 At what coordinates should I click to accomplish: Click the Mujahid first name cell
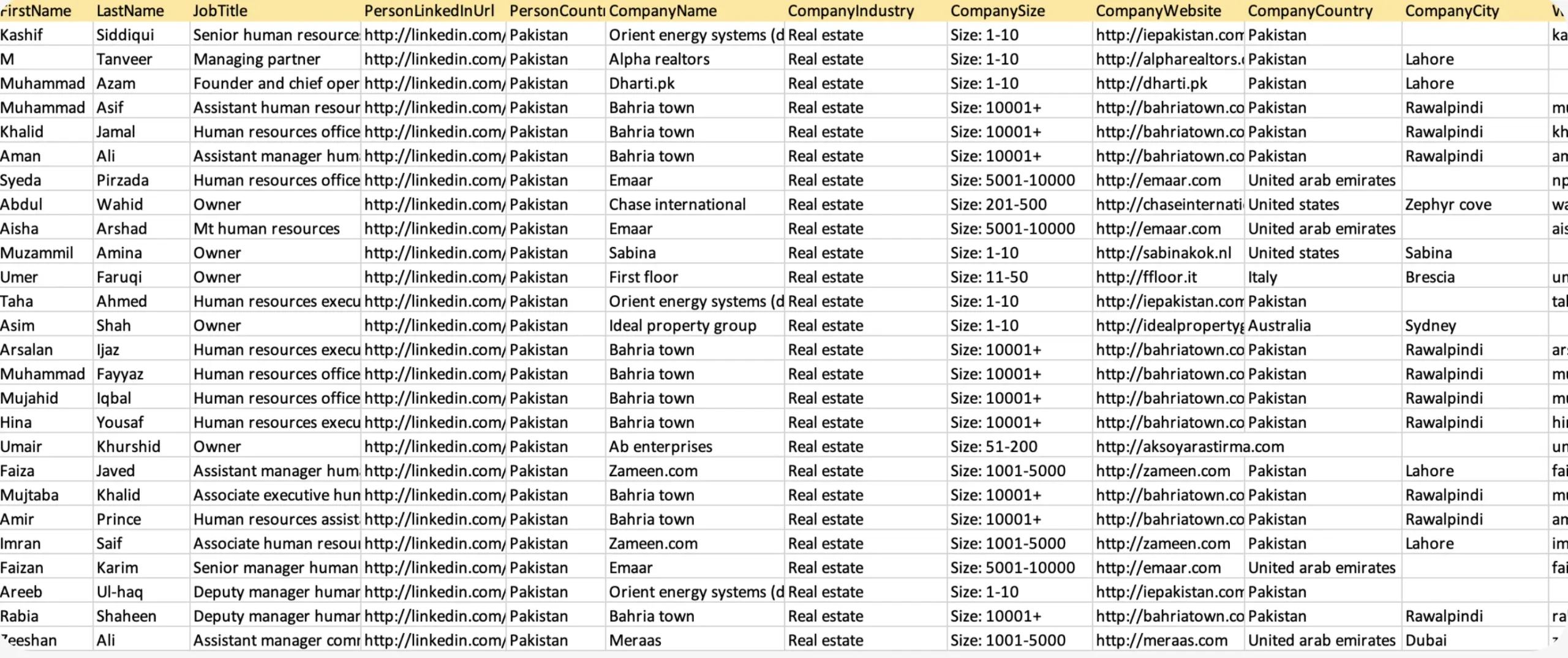pos(46,398)
